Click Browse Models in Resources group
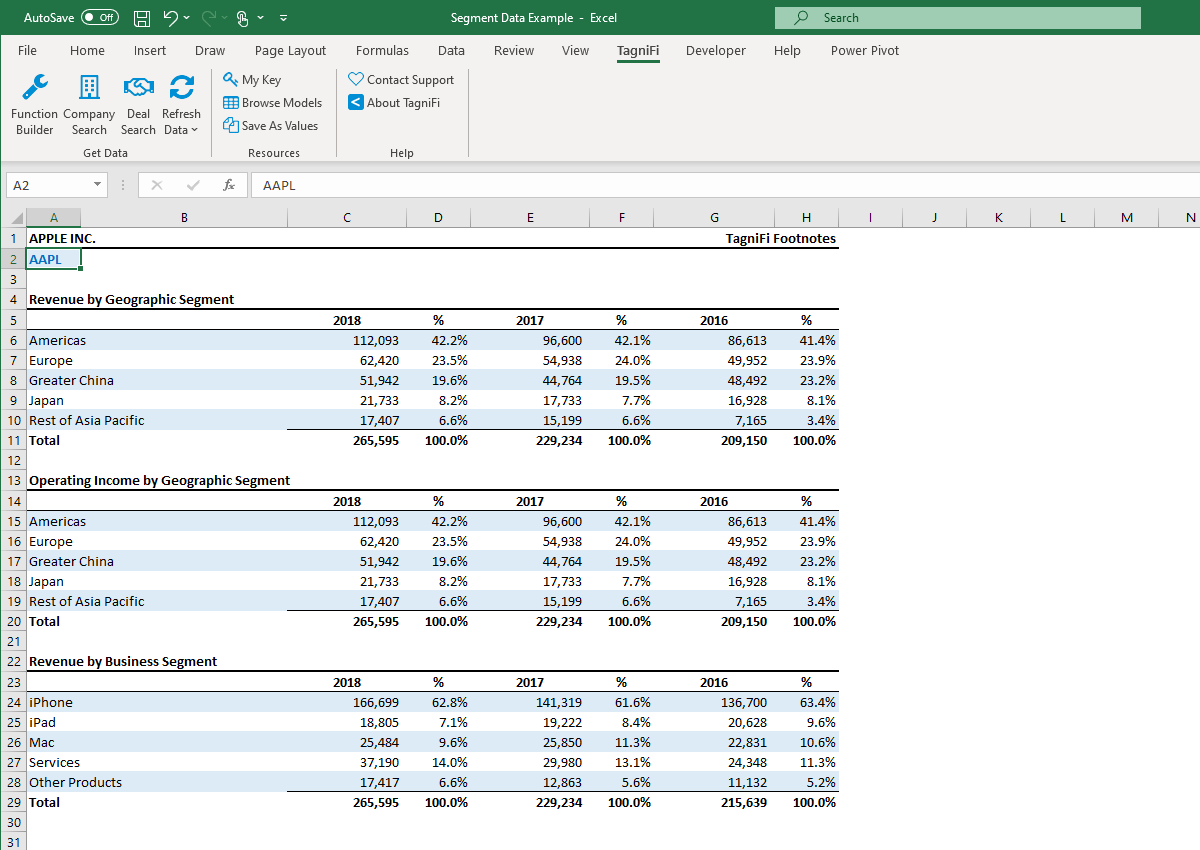1200x850 pixels. pos(273,102)
